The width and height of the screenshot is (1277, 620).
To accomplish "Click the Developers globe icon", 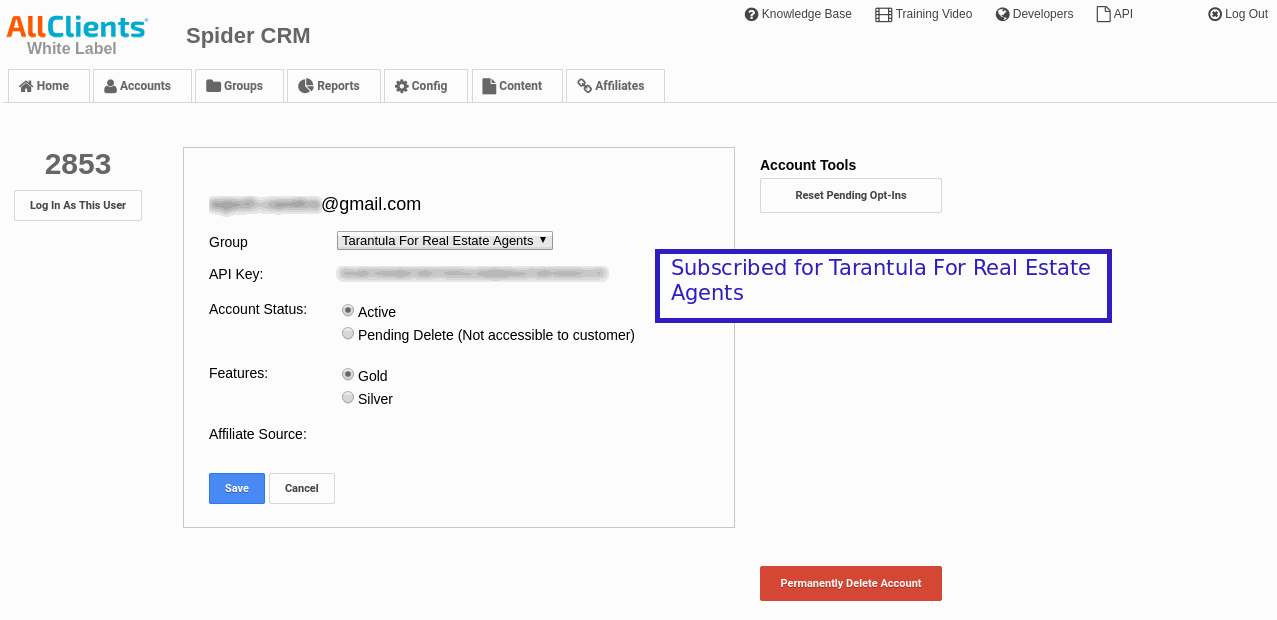I will point(1003,14).
